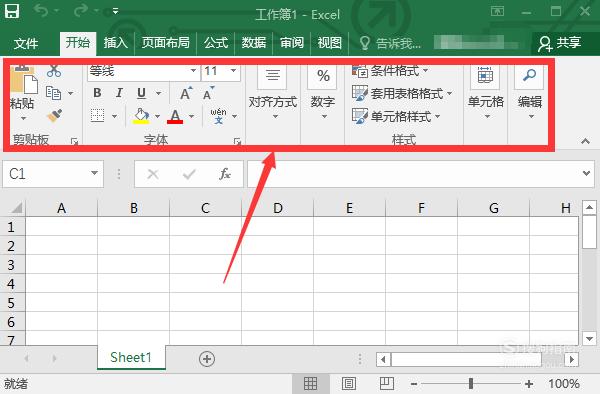Image resolution: width=600 pixels, height=394 pixels.
Task: Go to the 公式 tab
Action: (216, 42)
